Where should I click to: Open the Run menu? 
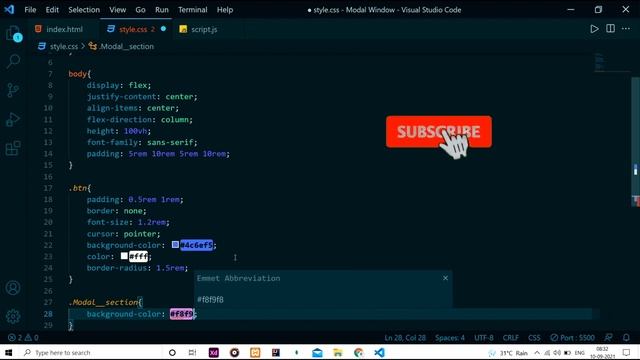pos(162,9)
